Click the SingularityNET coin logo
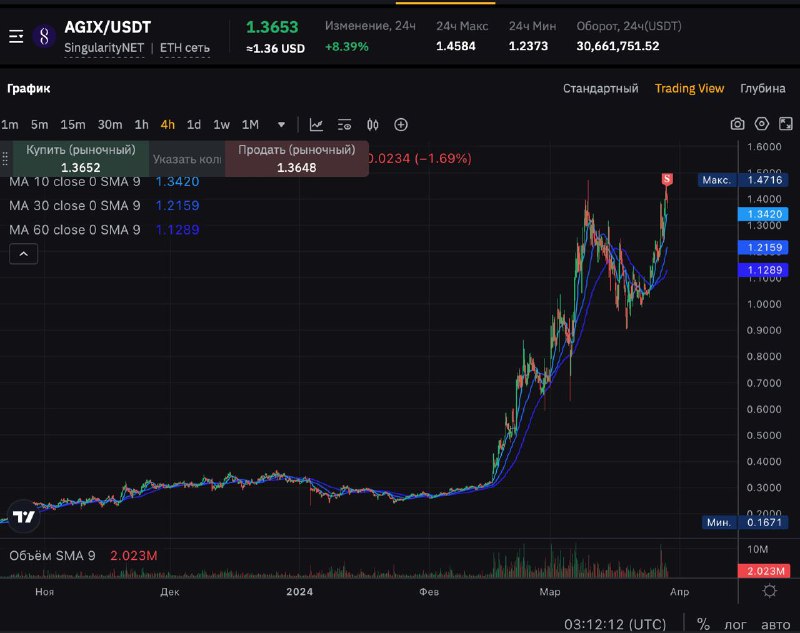Screen dimensions: 800x633 coord(44,36)
